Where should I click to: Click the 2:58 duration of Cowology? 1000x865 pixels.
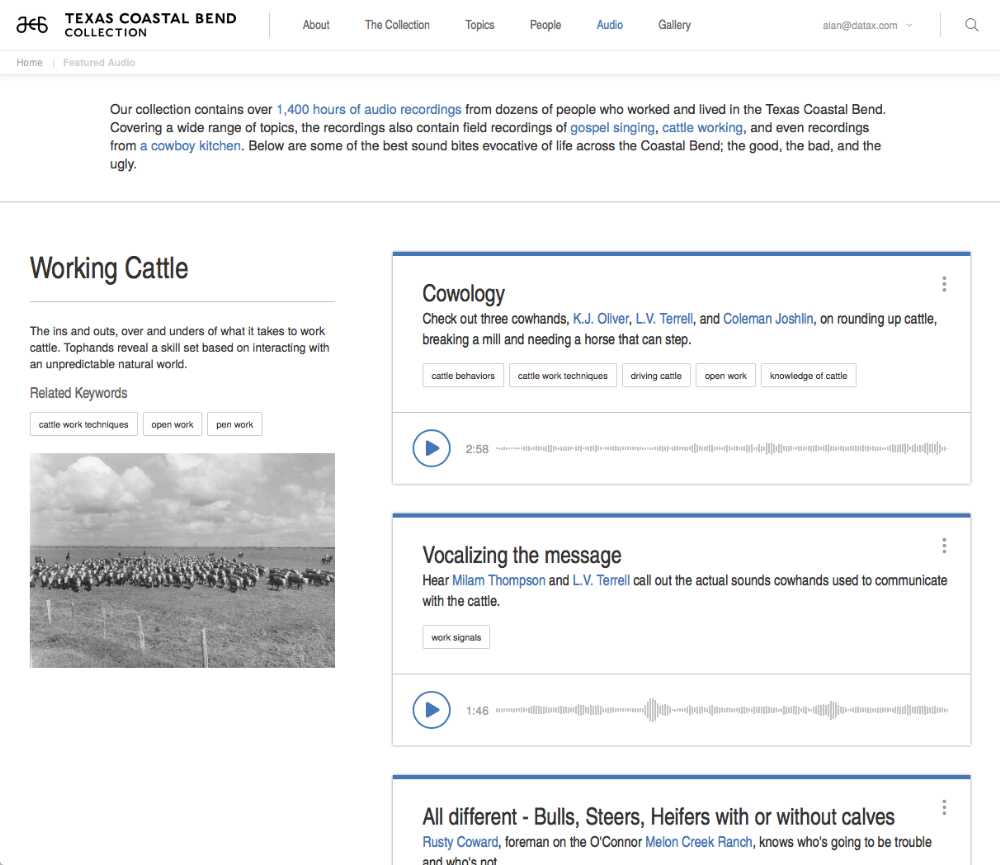477,449
